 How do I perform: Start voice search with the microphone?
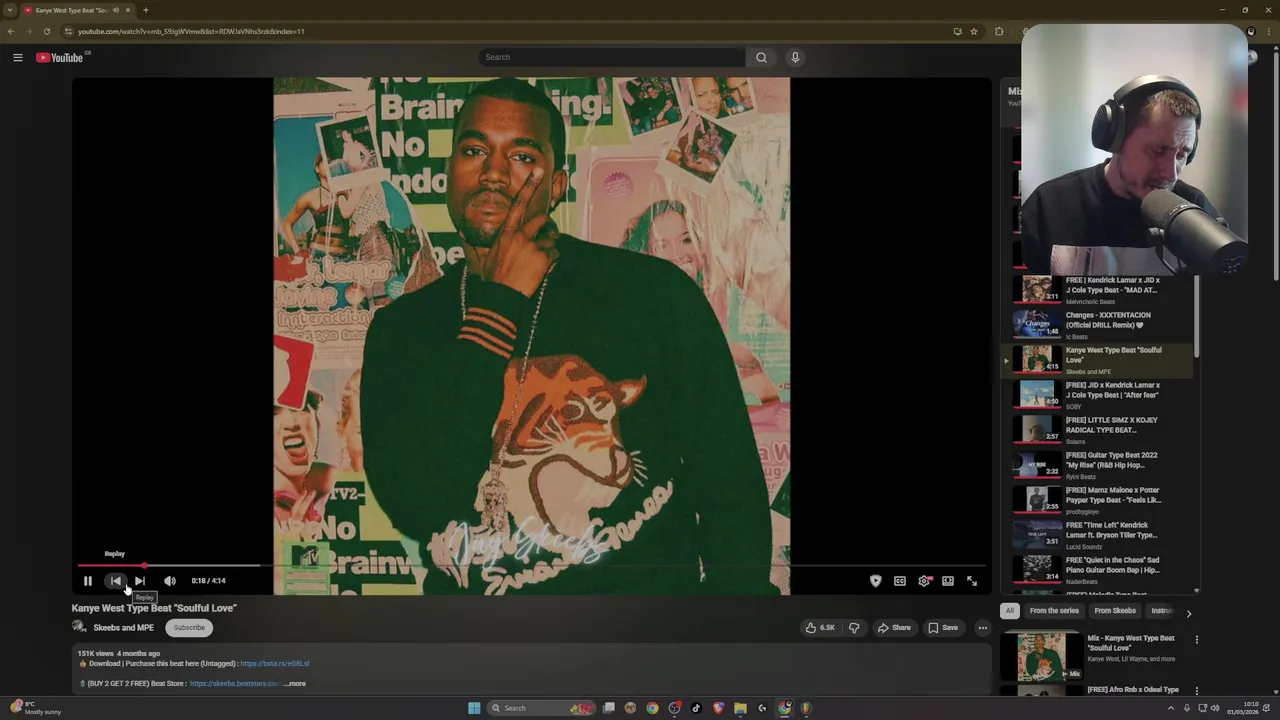pos(795,57)
